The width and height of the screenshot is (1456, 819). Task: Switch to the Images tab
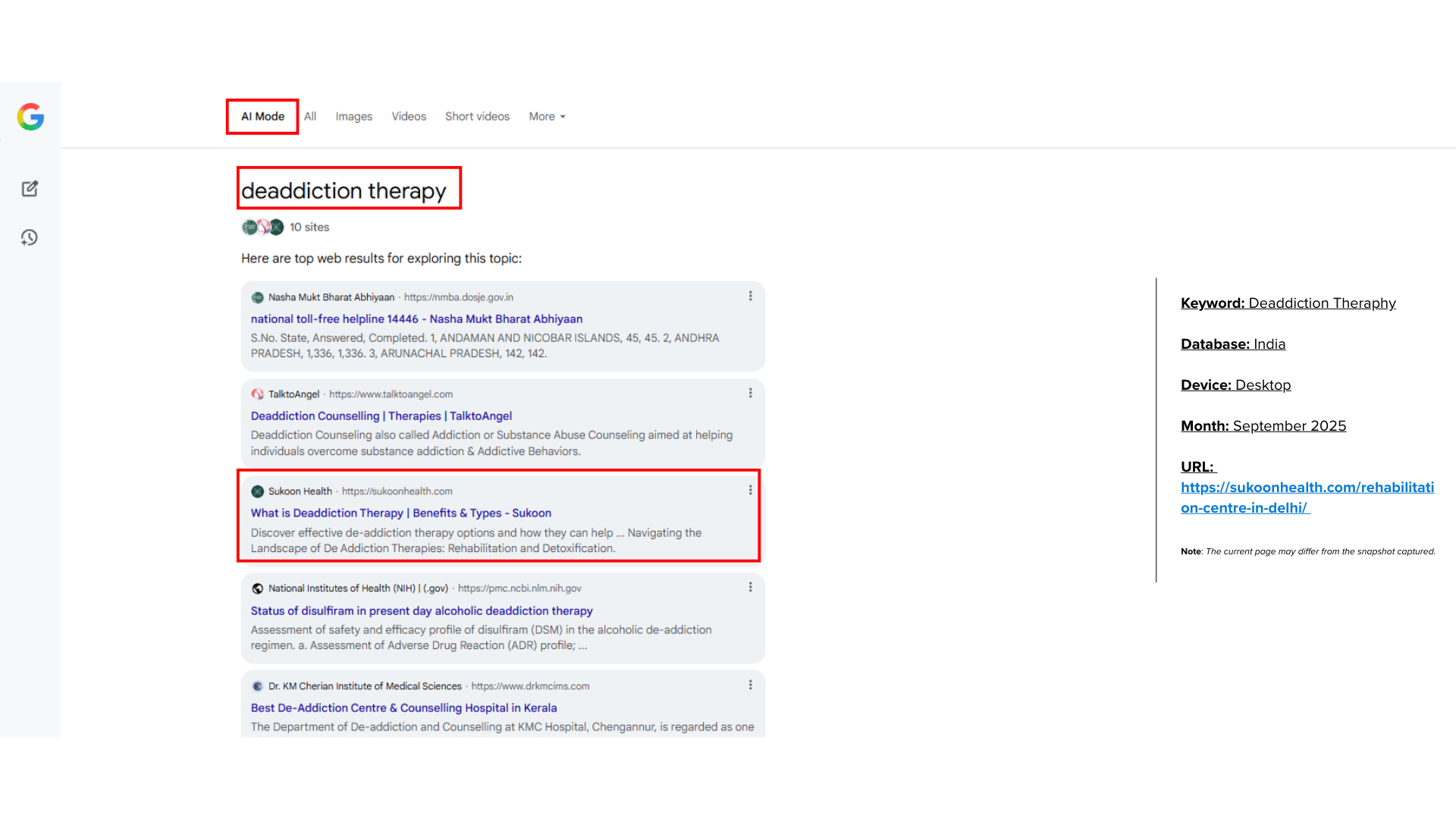pos(353,117)
